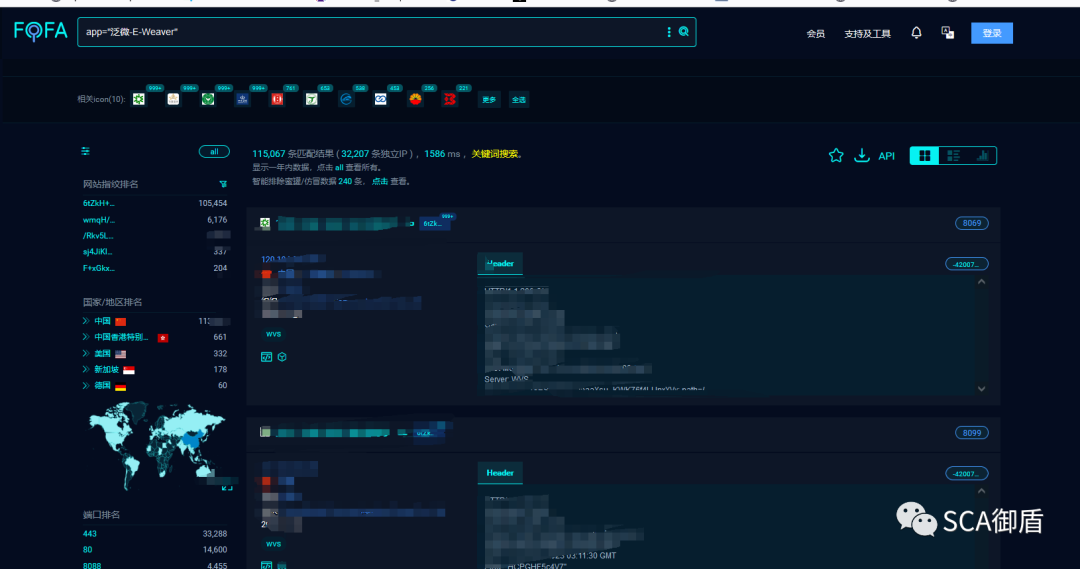
Task: Expand the 新加坡 country entry
Action: click(86, 369)
